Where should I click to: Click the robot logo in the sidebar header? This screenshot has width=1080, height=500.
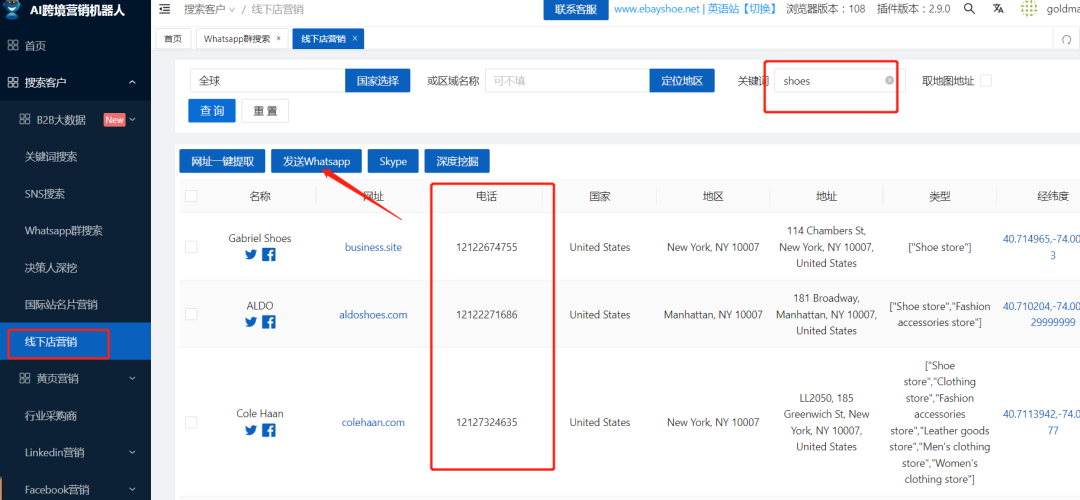point(12,9)
